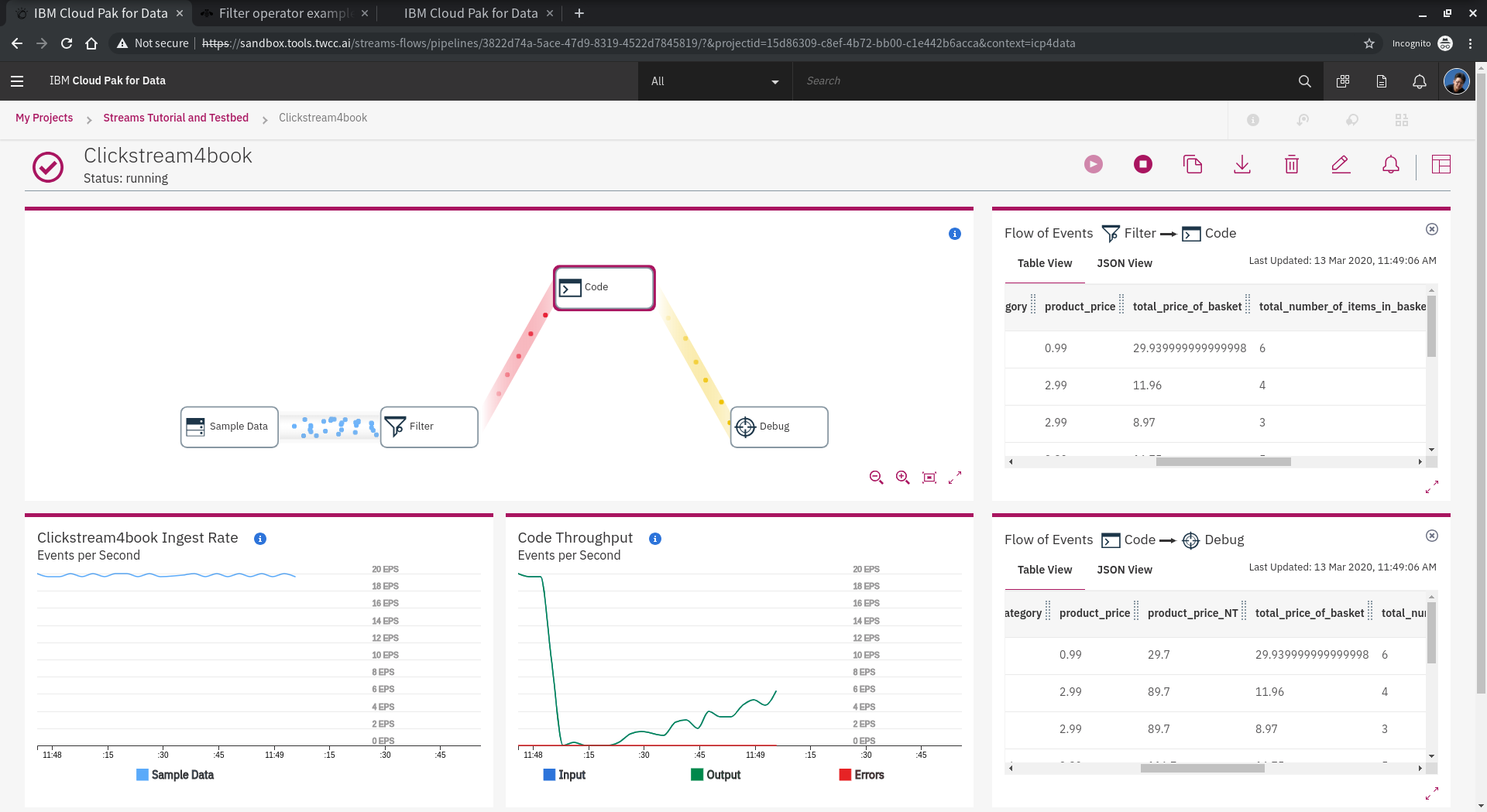Reload the page with browser refresh
1487x812 pixels.
point(67,43)
